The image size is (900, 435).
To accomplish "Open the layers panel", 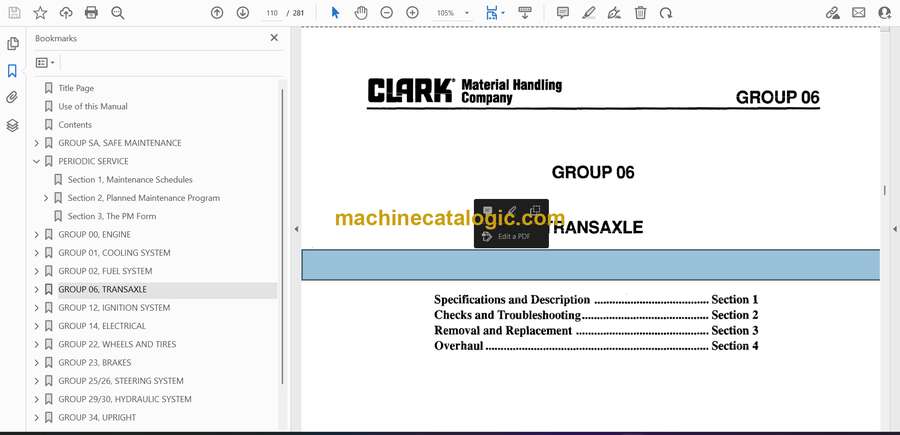I will tap(12, 125).
